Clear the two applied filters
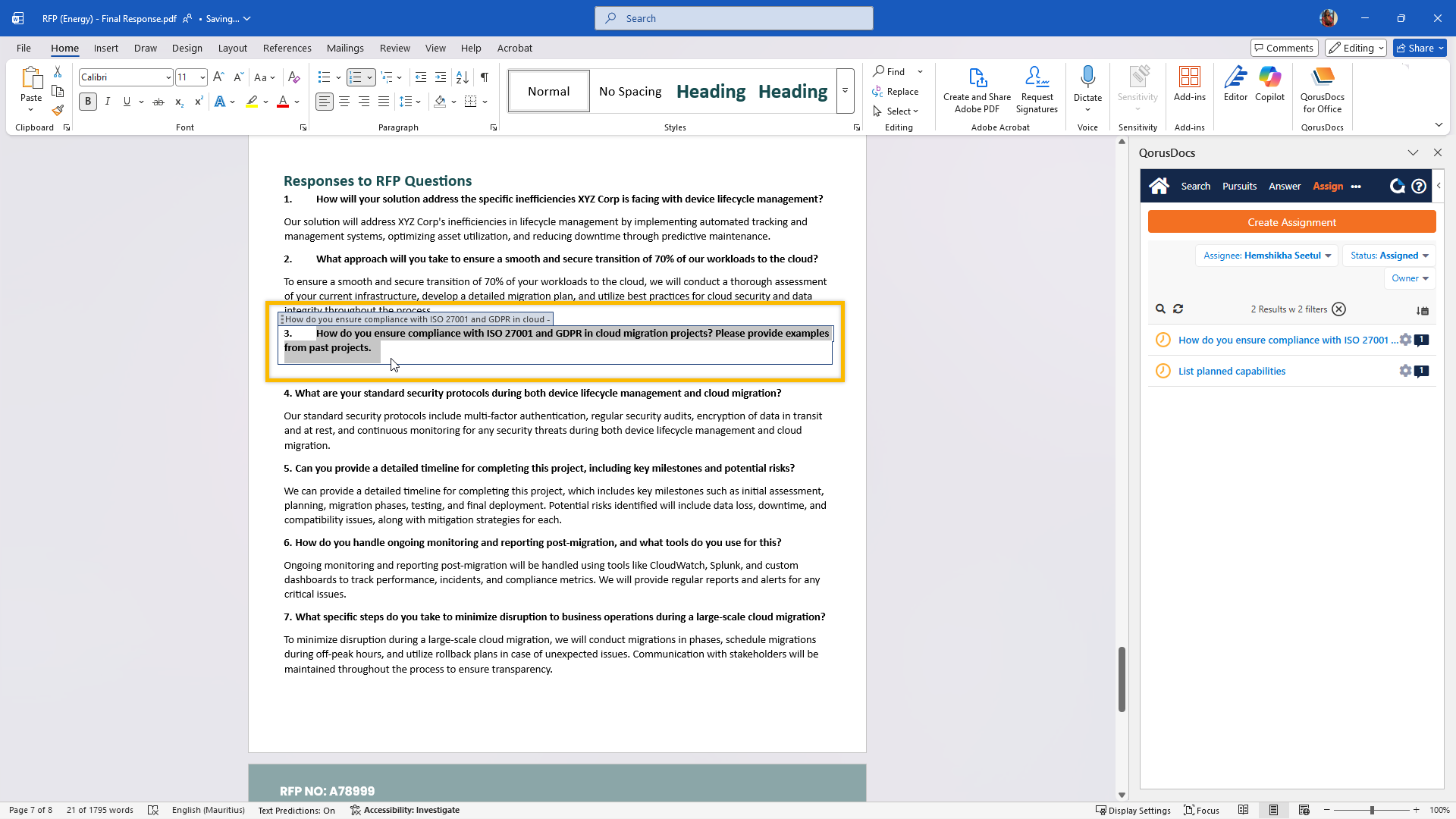This screenshot has height=819, width=1456. coord(1339,309)
